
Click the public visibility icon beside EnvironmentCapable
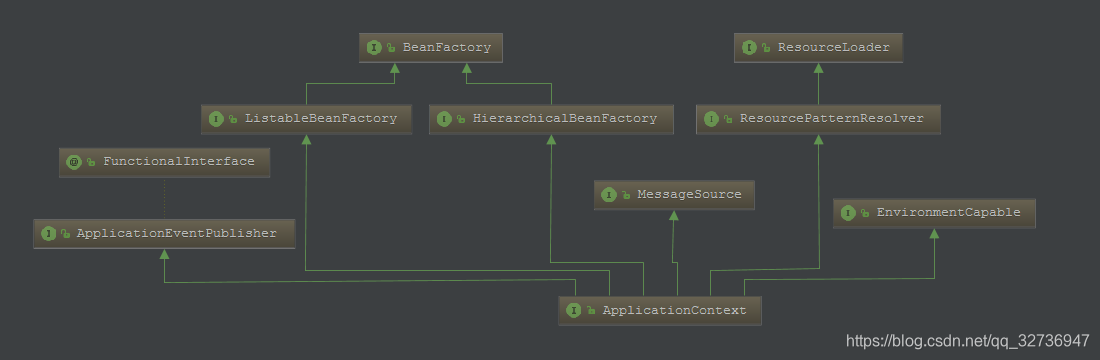(865, 213)
